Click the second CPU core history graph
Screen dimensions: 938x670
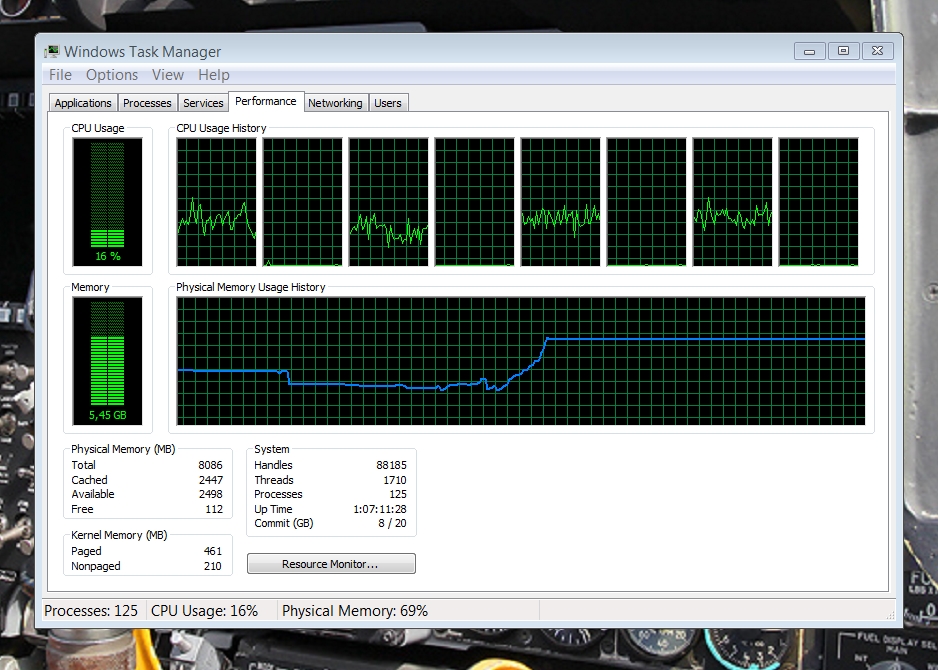[303, 202]
